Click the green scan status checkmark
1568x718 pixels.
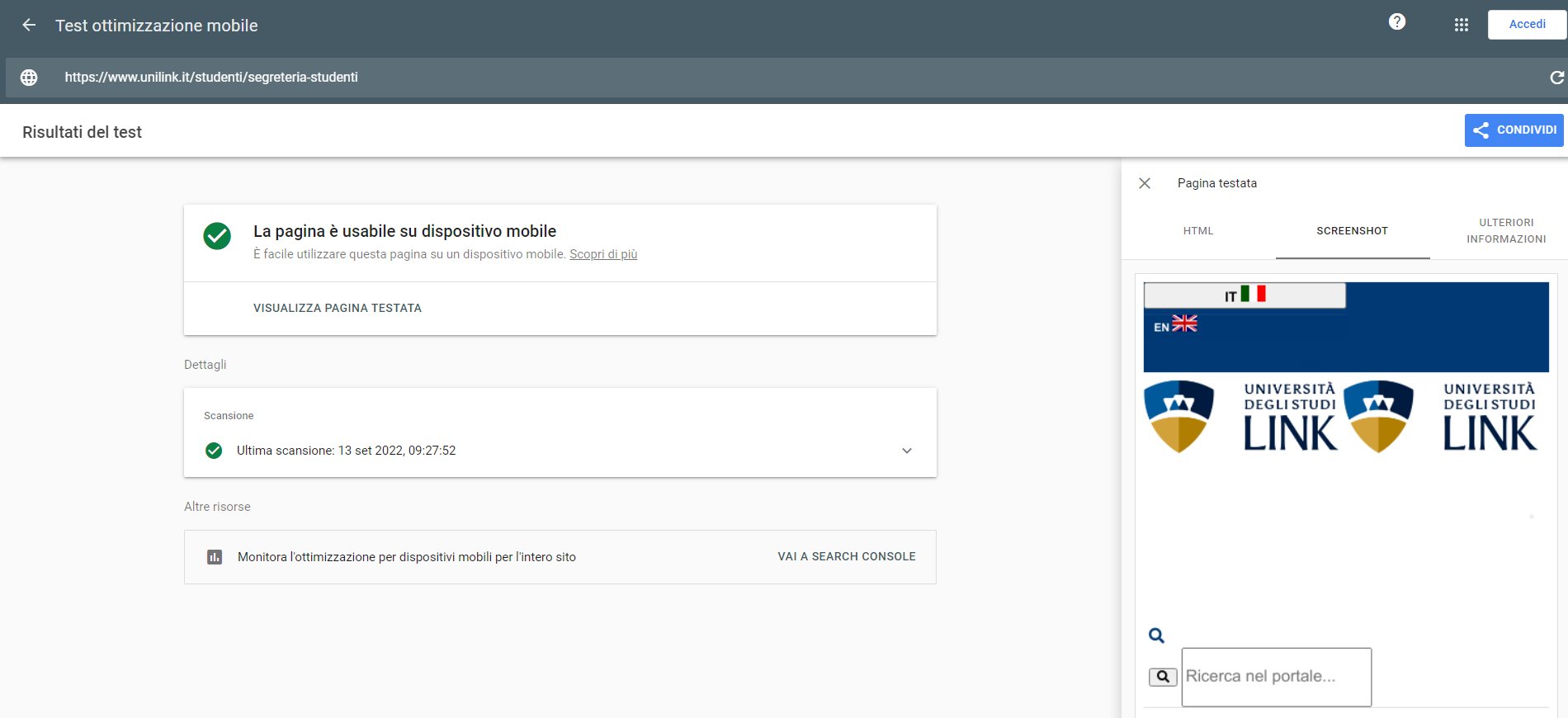coord(214,451)
